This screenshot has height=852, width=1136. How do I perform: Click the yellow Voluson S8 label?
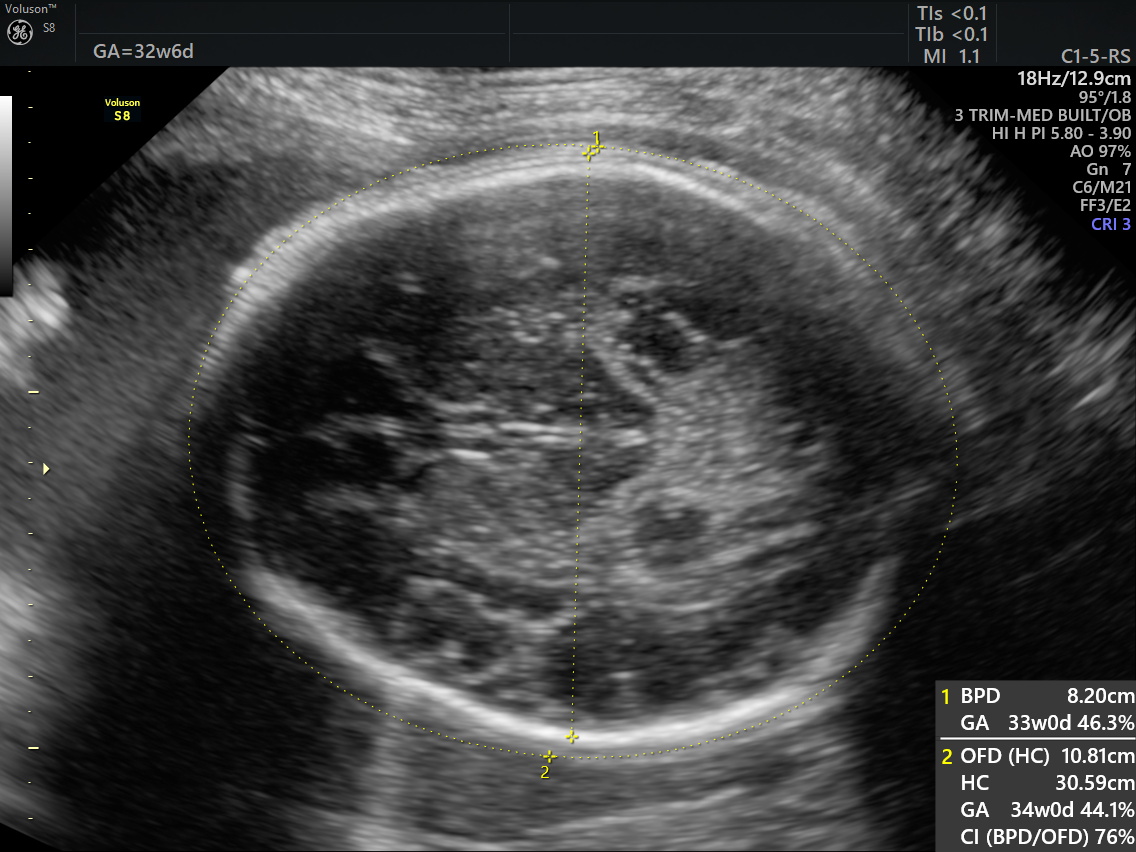122,109
